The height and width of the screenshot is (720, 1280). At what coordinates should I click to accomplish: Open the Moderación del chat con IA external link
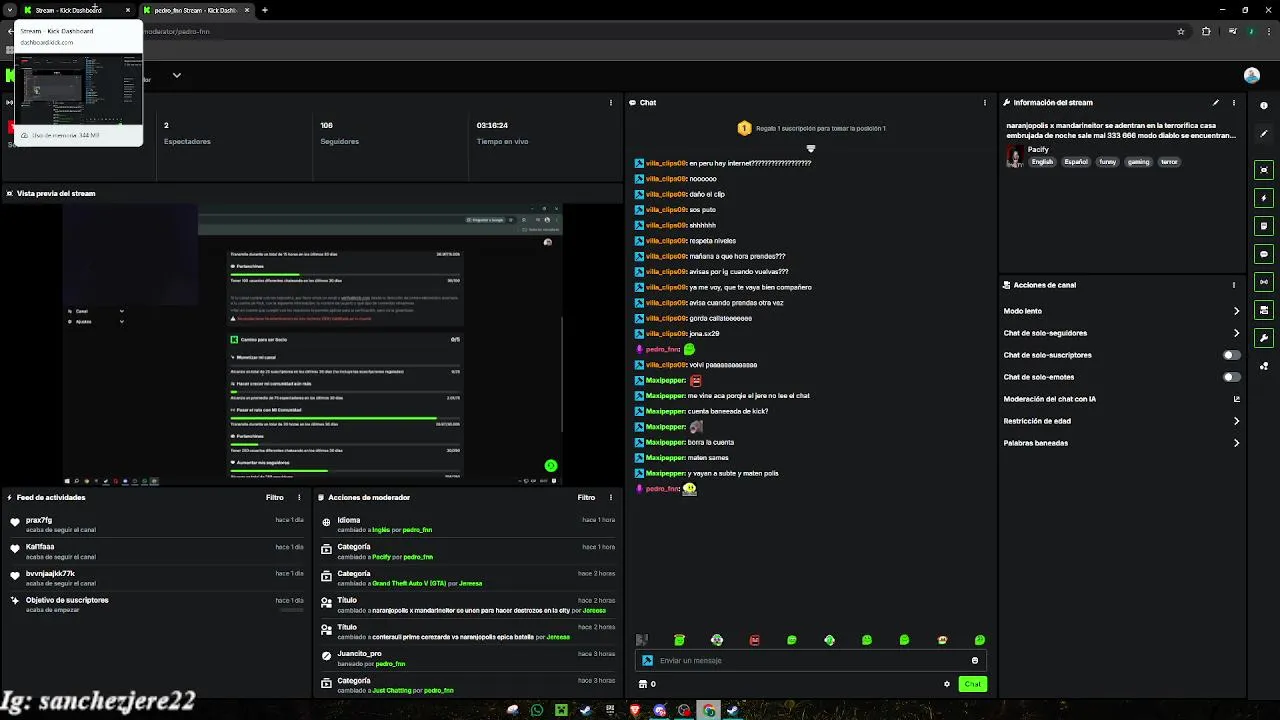pos(1237,399)
